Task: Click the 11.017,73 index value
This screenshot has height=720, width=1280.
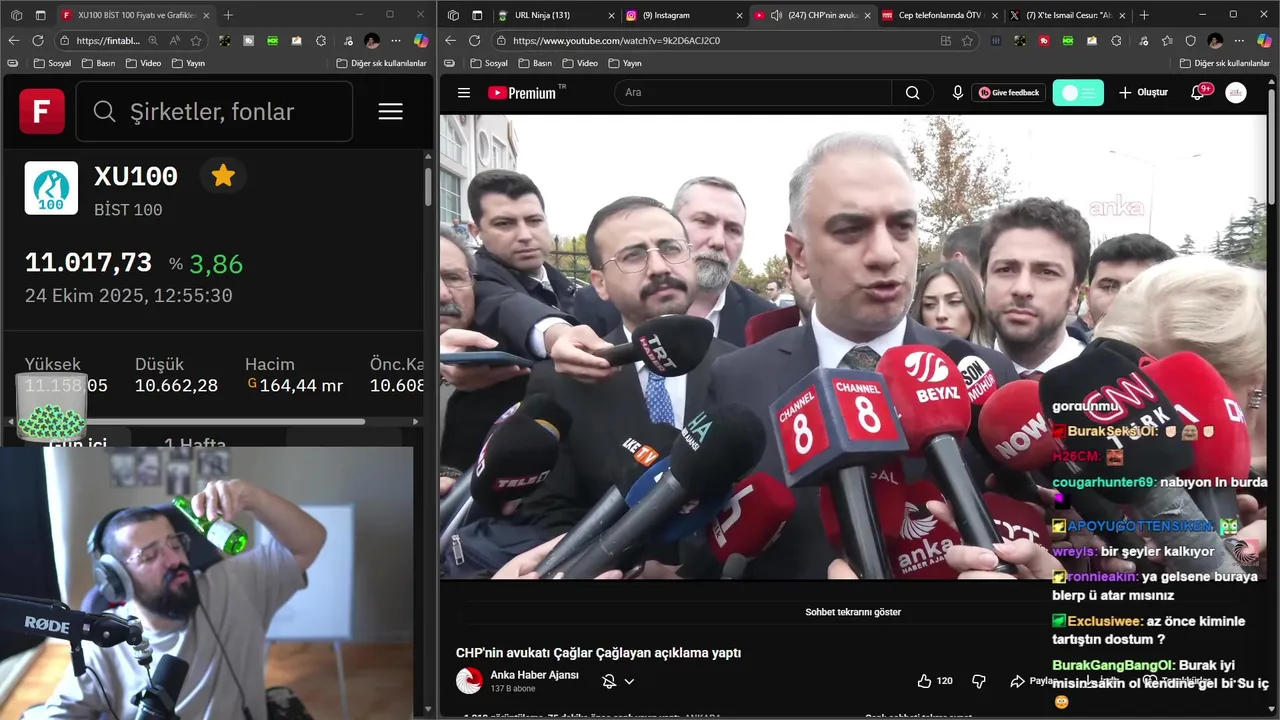Action: [88, 263]
